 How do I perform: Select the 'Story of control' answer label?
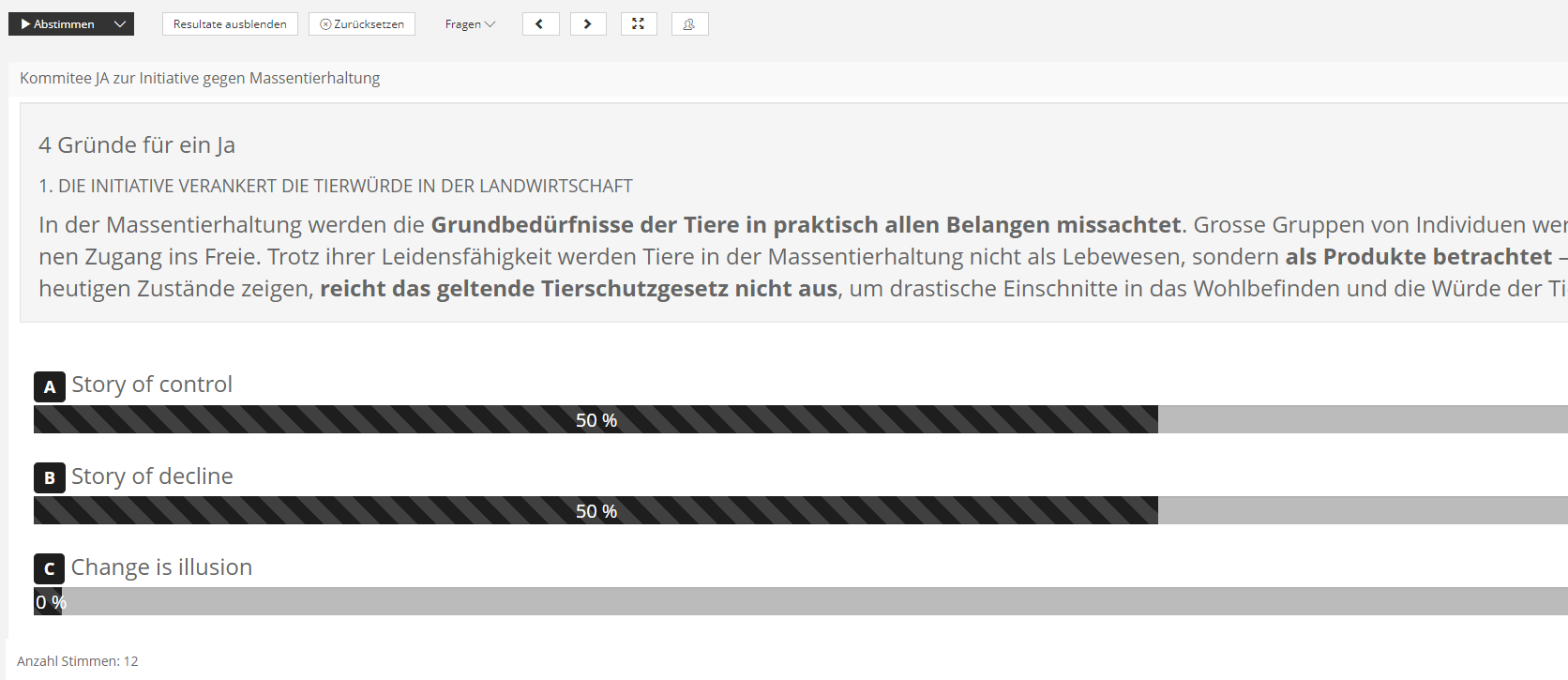[152, 385]
